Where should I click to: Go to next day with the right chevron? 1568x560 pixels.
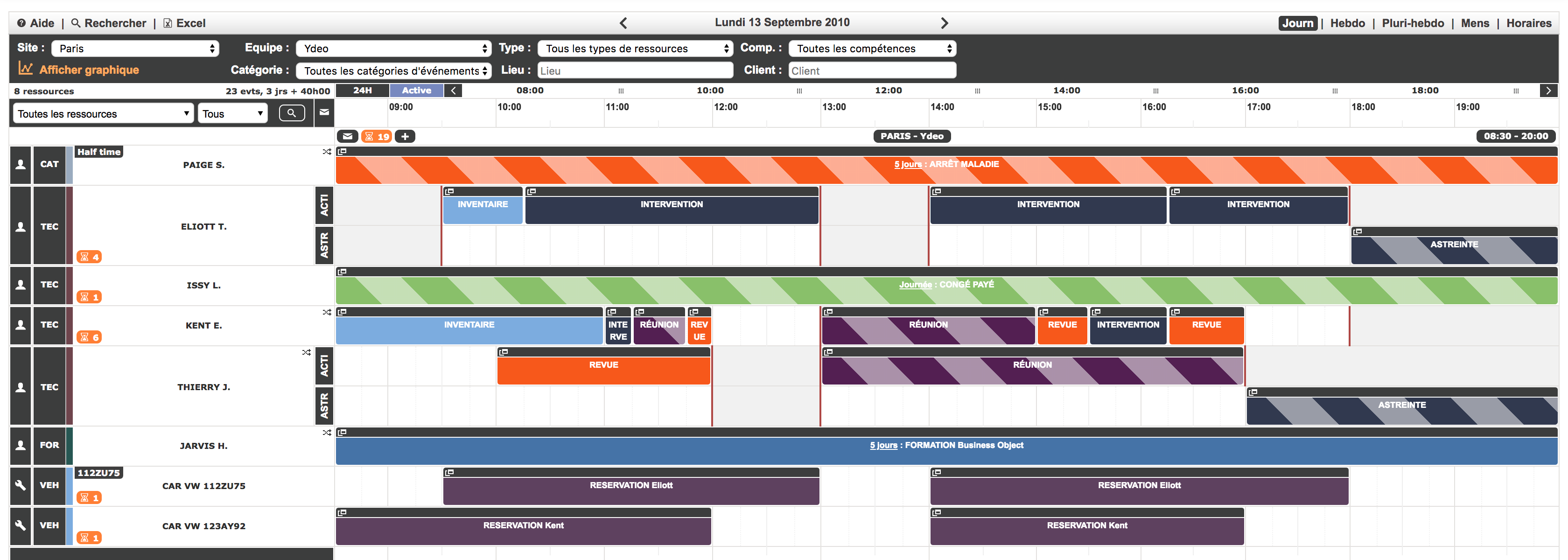944,23
